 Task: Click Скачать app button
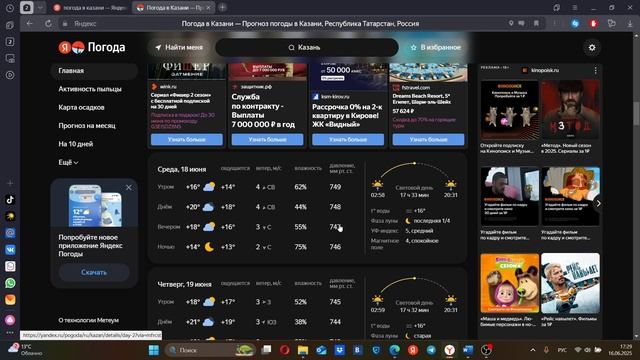coord(94,272)
